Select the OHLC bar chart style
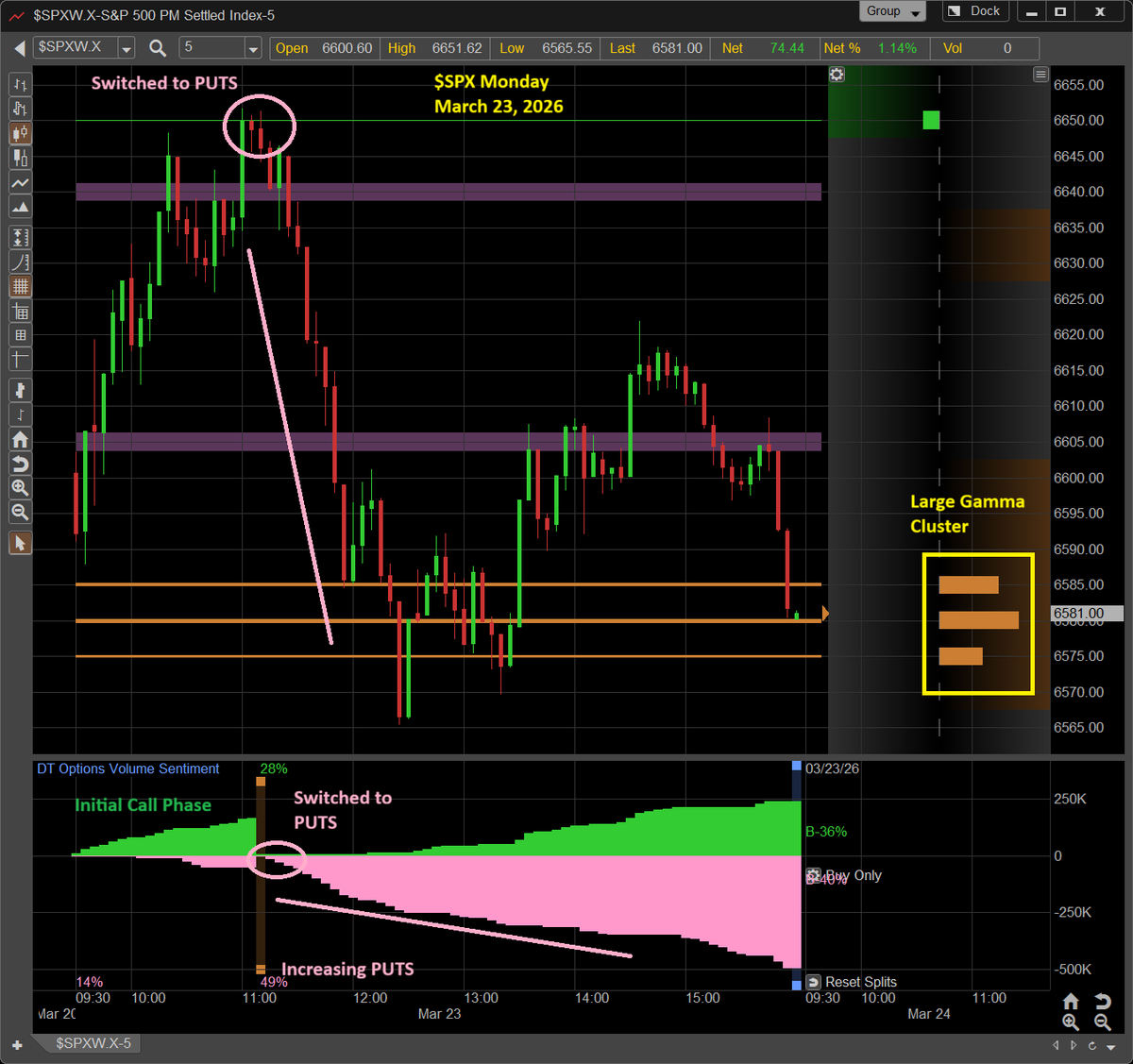The image size is (1133, 1064). point(20,85)
